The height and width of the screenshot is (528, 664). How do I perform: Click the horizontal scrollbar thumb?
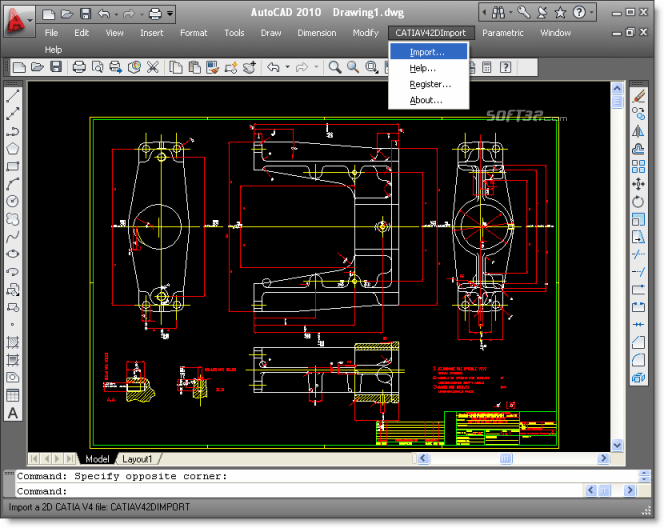click(x=506, y=459)
